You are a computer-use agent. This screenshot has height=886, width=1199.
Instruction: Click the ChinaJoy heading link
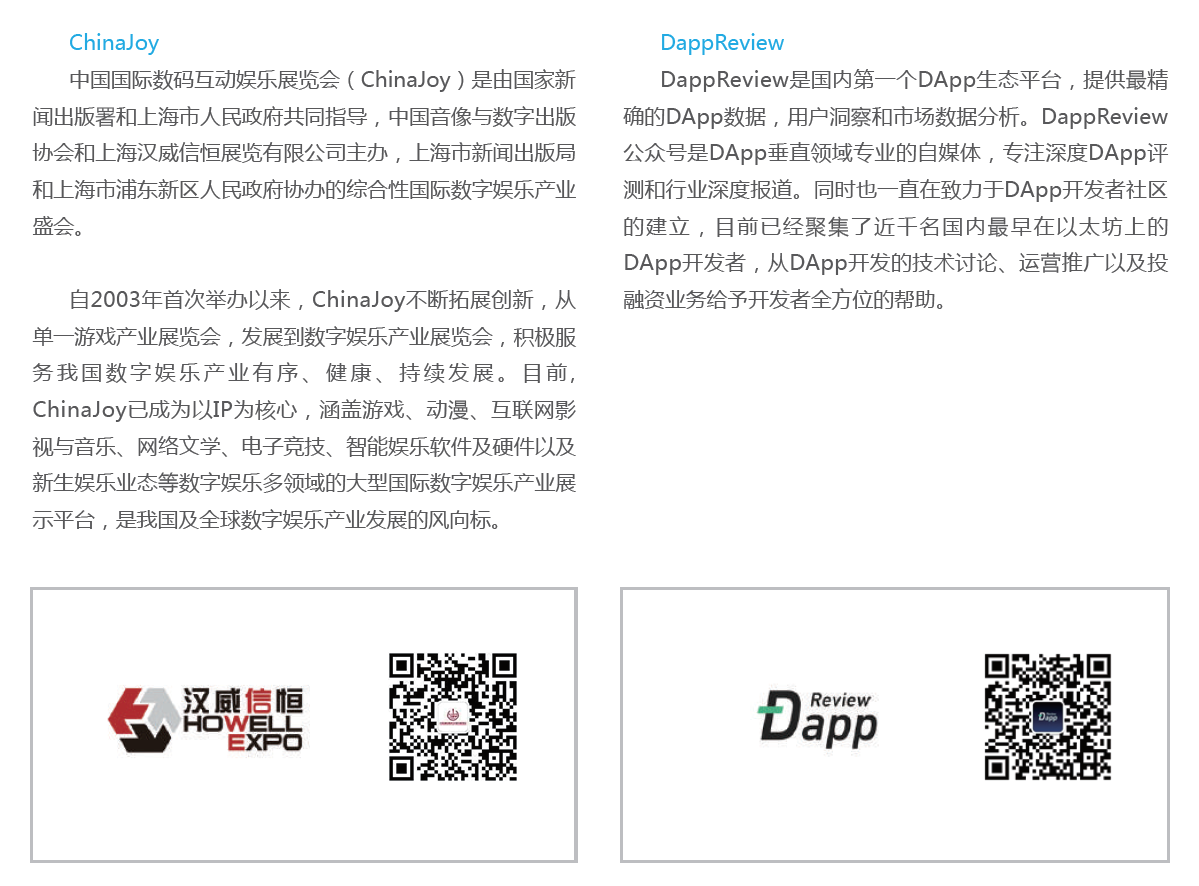tap(114, 43)
